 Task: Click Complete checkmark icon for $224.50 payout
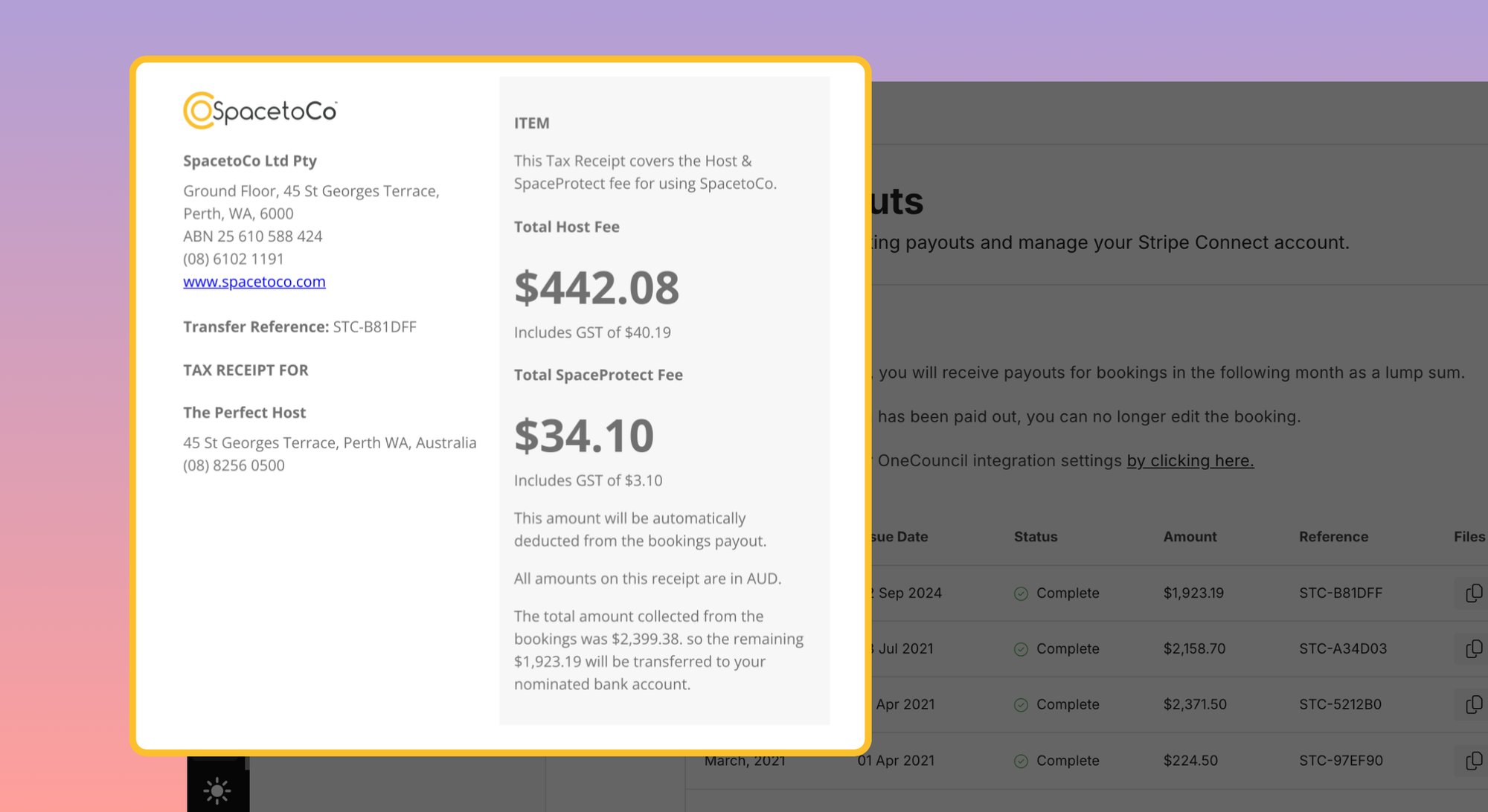click(x=1021, y=761)
